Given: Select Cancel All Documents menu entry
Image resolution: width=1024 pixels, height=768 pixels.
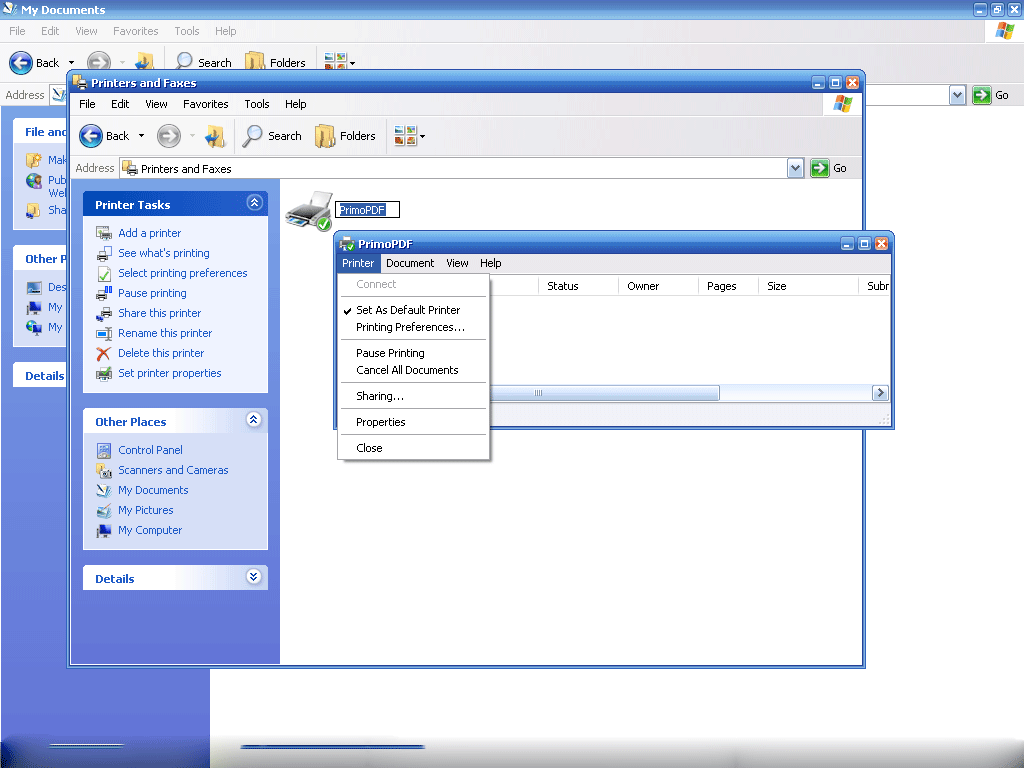Looking at the screenshot, I should pos(413,370).
